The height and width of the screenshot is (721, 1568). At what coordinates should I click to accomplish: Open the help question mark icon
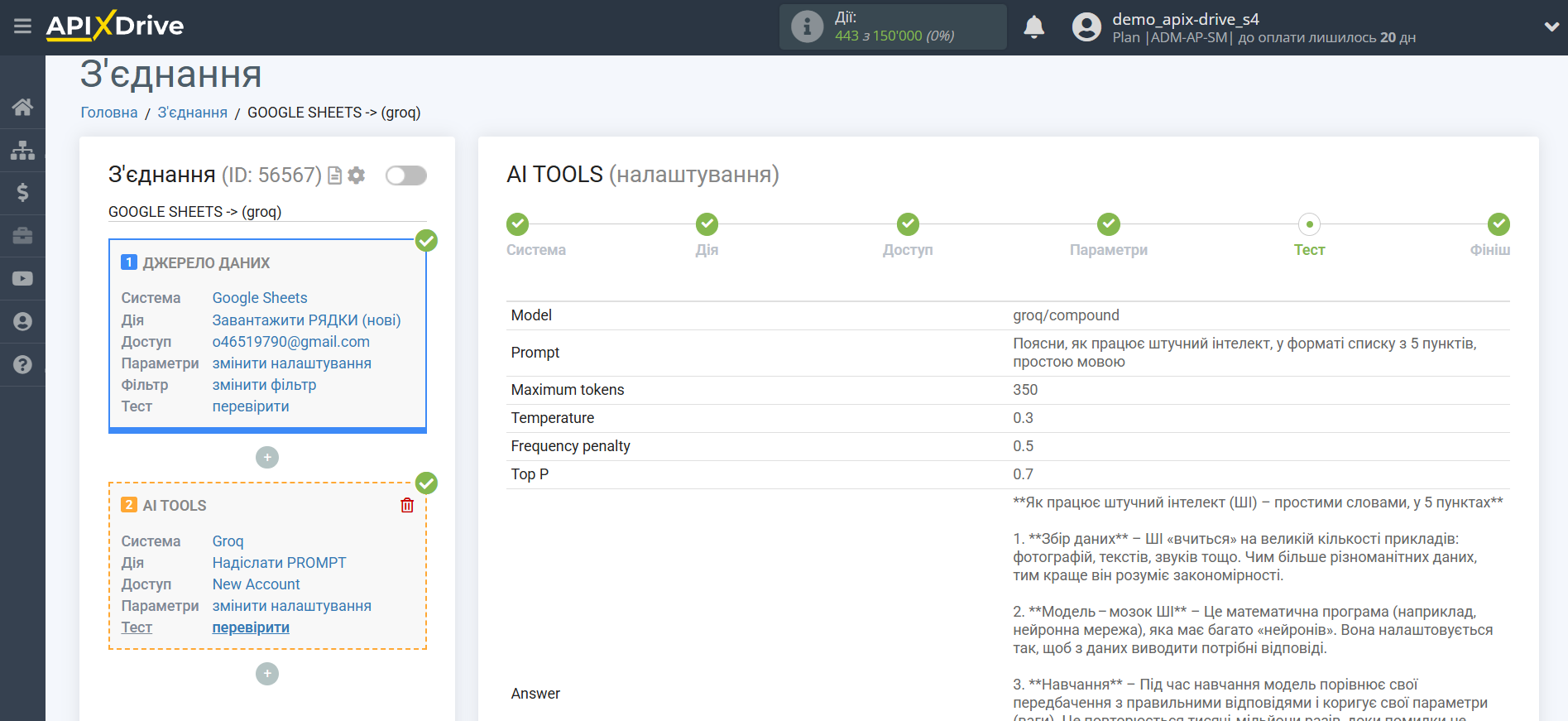point(22,365)
